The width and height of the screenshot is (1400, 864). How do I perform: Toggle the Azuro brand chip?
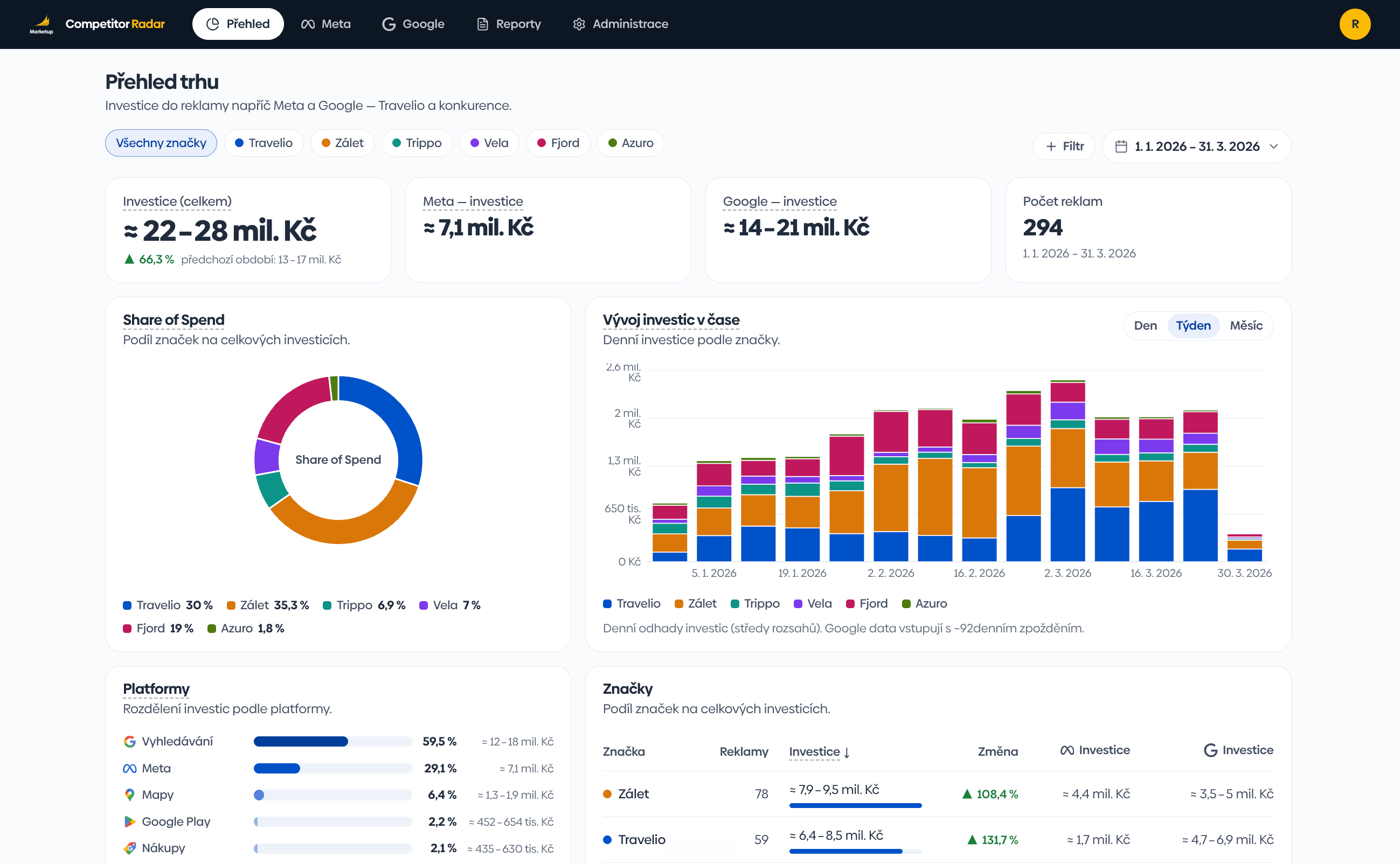click(630, 143)
